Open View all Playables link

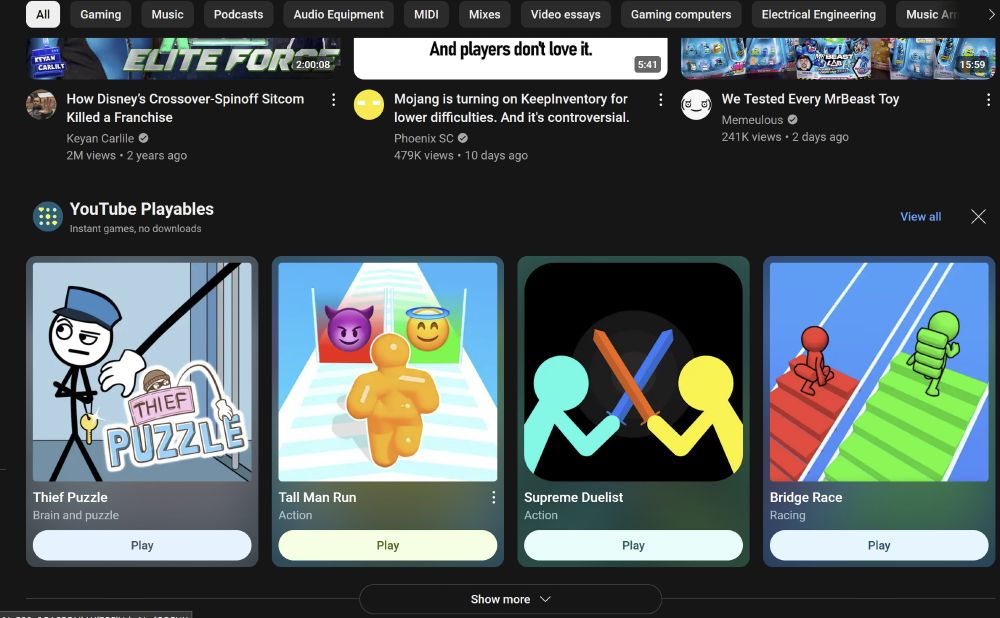(x=920, y=217)
